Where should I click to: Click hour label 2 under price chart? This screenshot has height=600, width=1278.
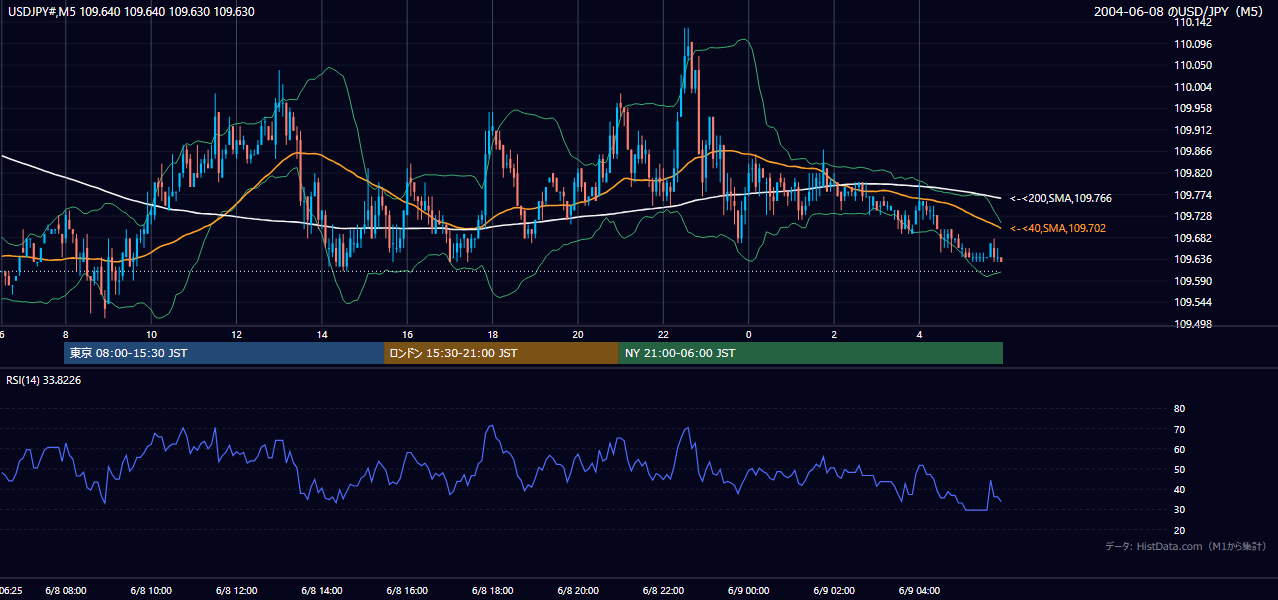tap(834, 334)
